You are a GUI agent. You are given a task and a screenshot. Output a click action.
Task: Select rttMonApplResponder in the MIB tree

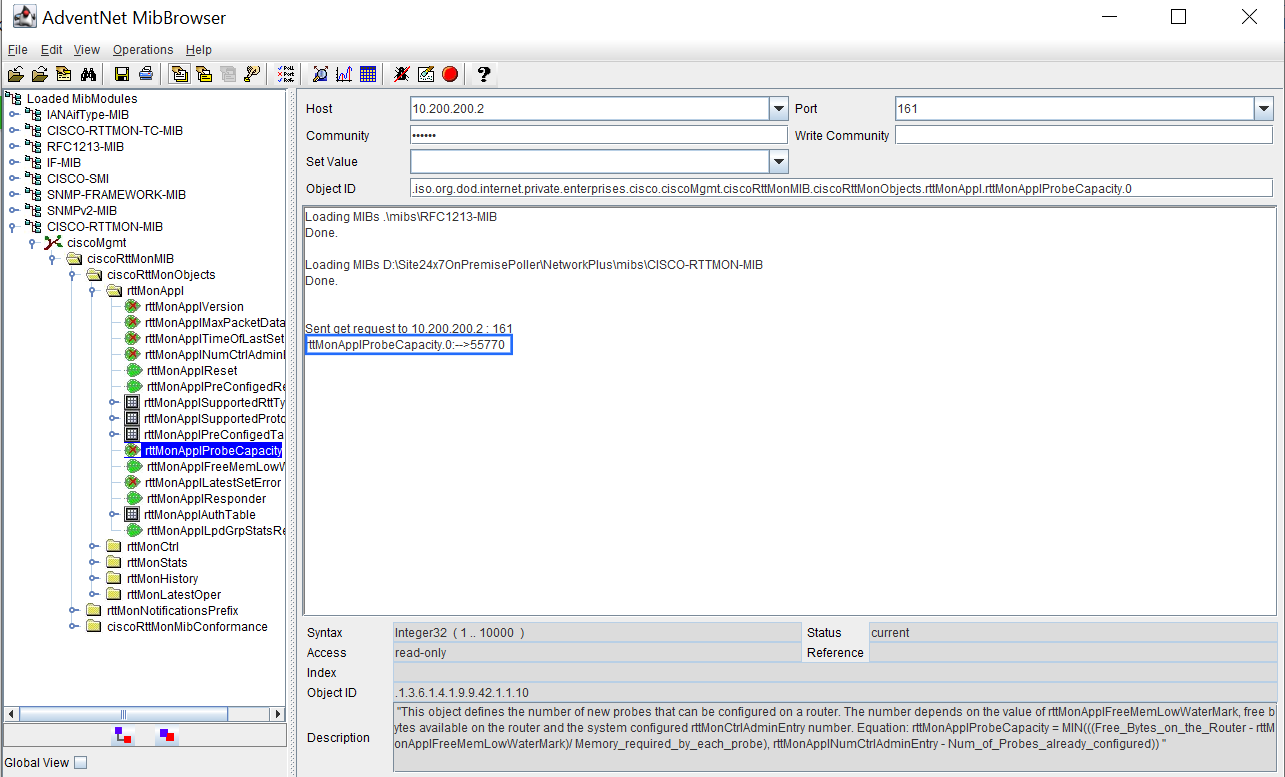pyautogui.click(x=206, y=499)
